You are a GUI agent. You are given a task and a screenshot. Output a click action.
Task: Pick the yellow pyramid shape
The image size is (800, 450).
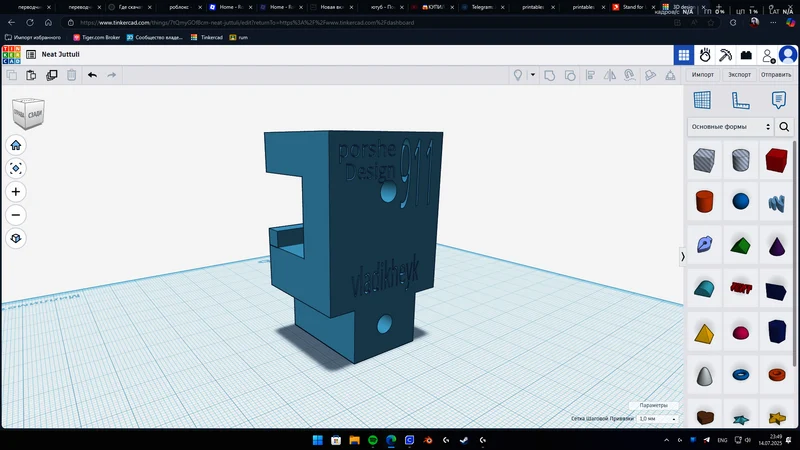click(704, 334)
